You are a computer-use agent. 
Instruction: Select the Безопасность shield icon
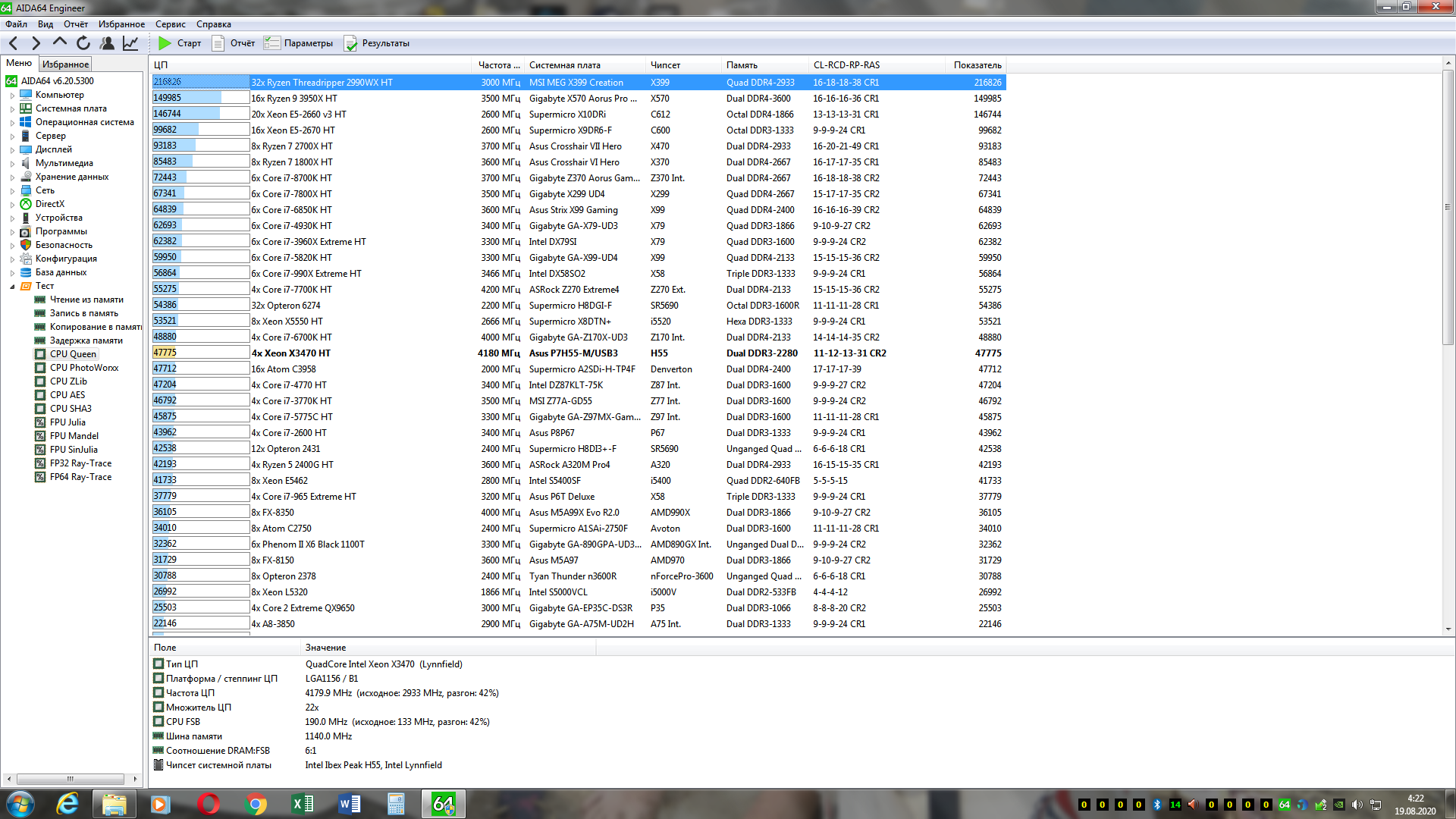pos(26,245)
